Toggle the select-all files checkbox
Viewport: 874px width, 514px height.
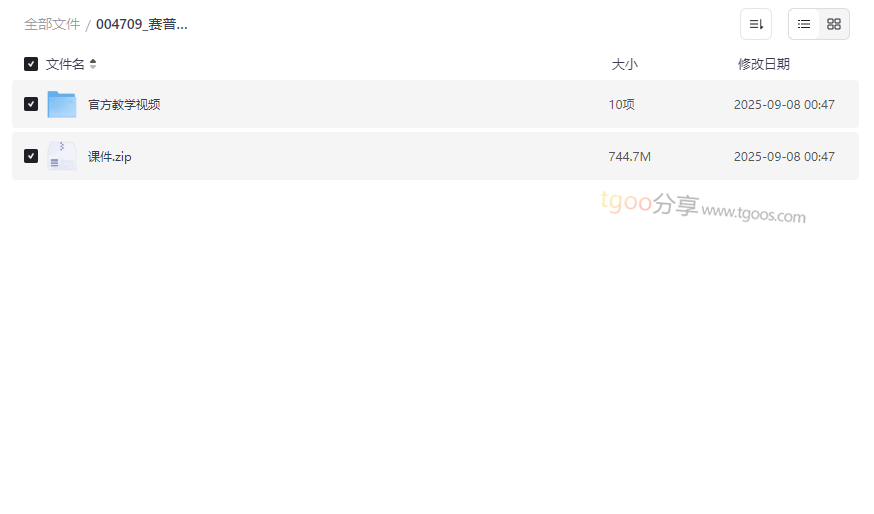coord(31,64)
